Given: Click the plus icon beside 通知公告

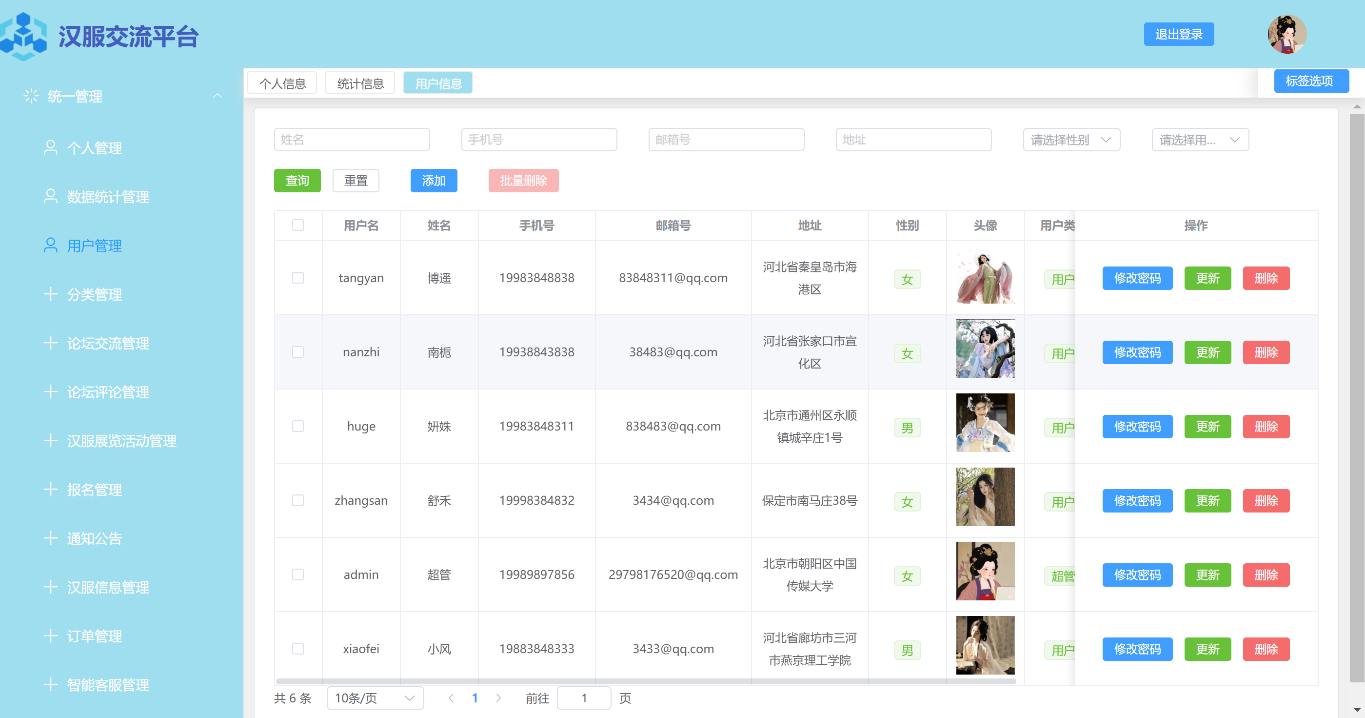Looking at the screenshot, I should [50, 538].
